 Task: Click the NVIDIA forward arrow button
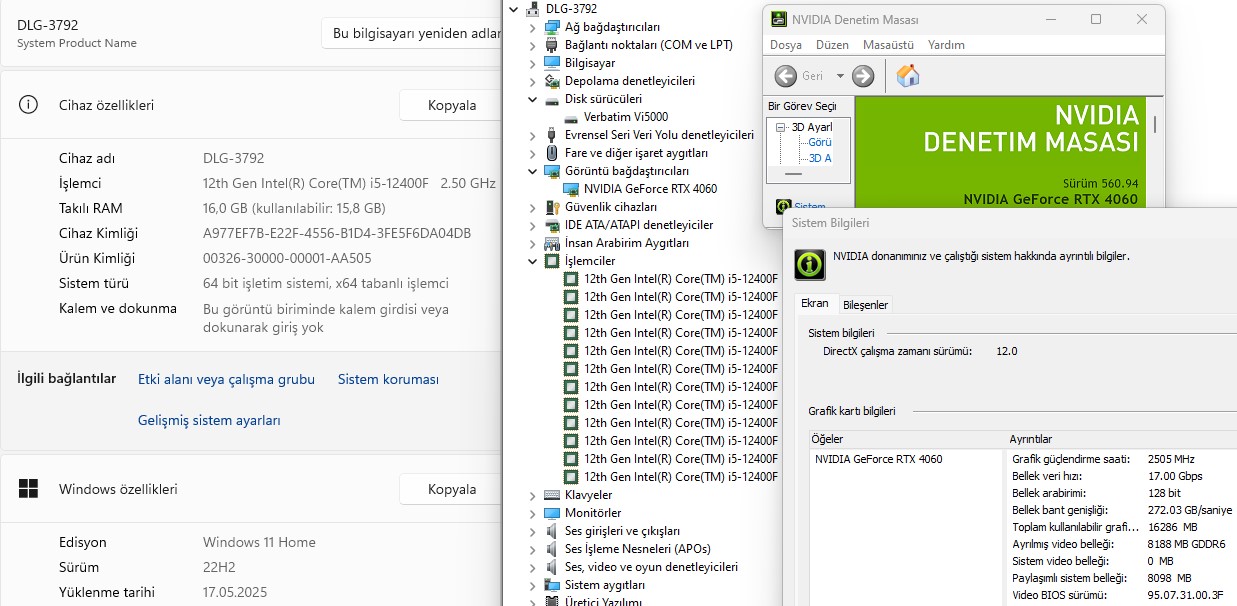tap(863, 76)
